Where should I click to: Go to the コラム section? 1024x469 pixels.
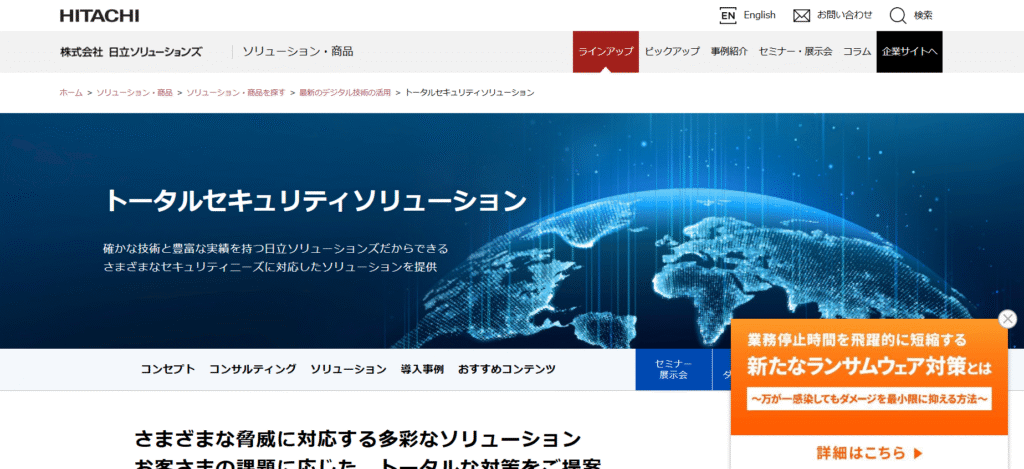point(856,52)
